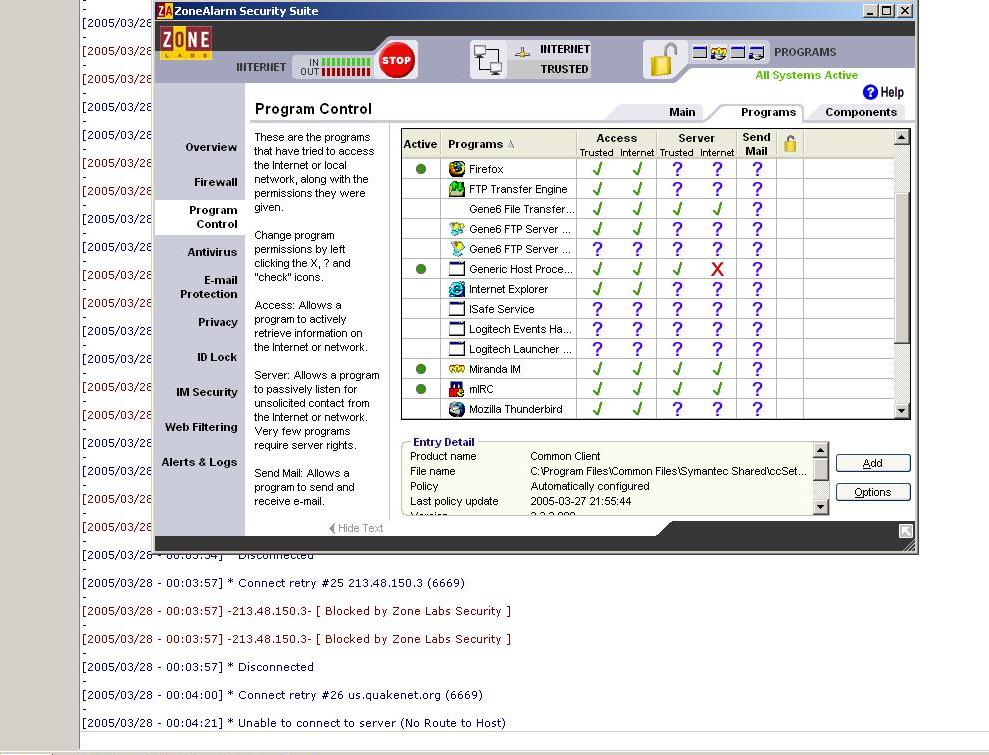
Task: Click the Mozilla Thunderbird icon
Action: [457, 409]
